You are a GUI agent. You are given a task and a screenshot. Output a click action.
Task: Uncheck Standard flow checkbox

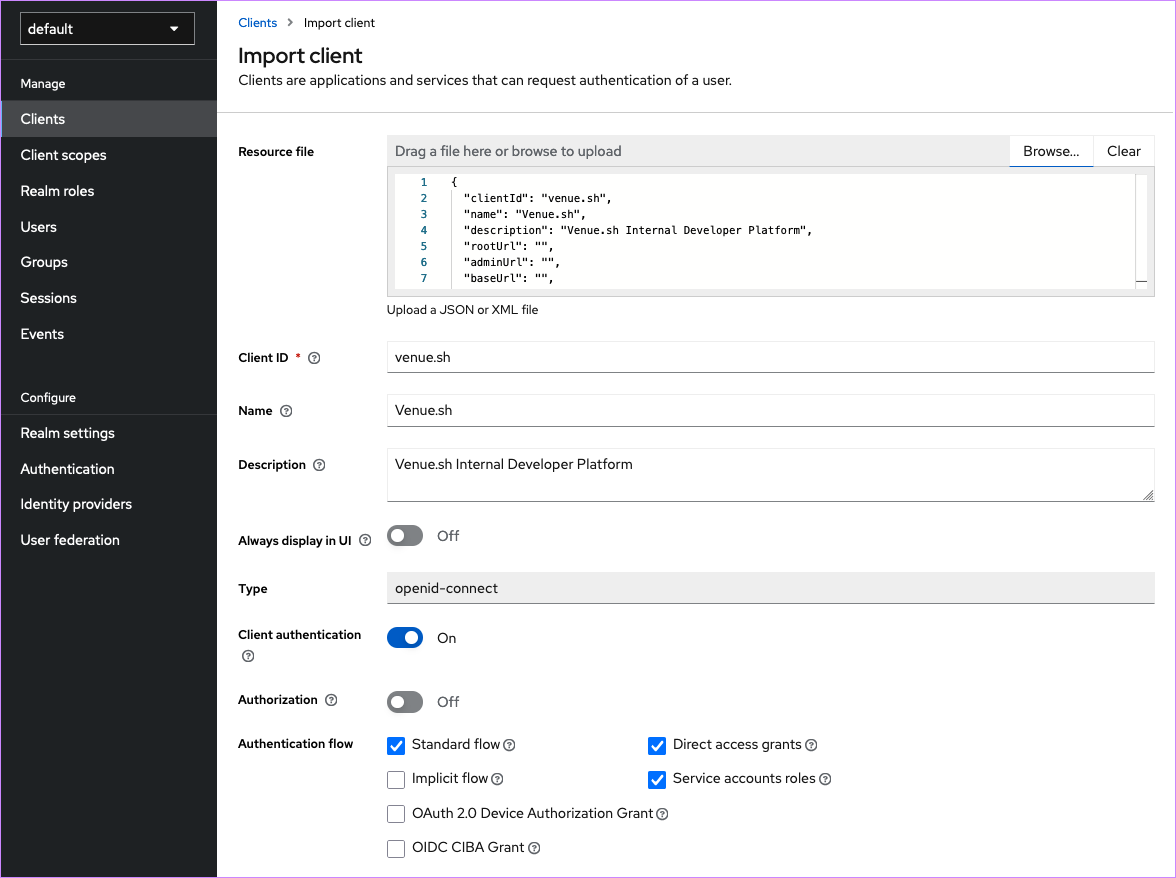396,745
